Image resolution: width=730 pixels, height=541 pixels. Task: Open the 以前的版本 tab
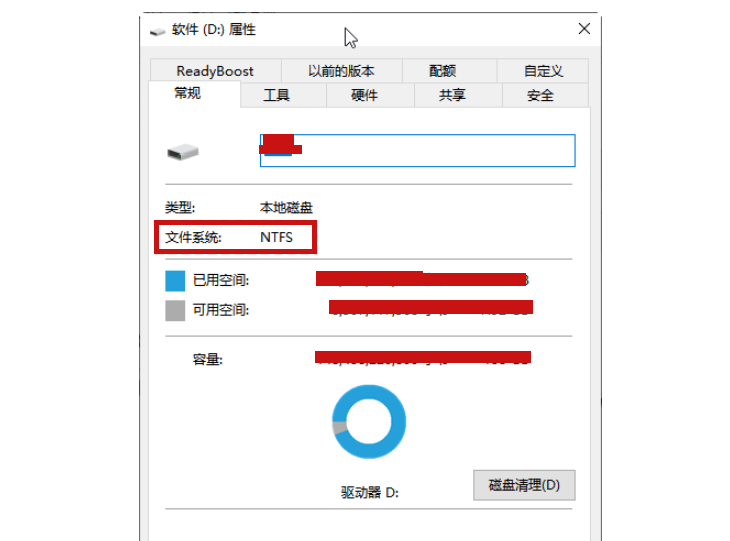coord(341,71)
